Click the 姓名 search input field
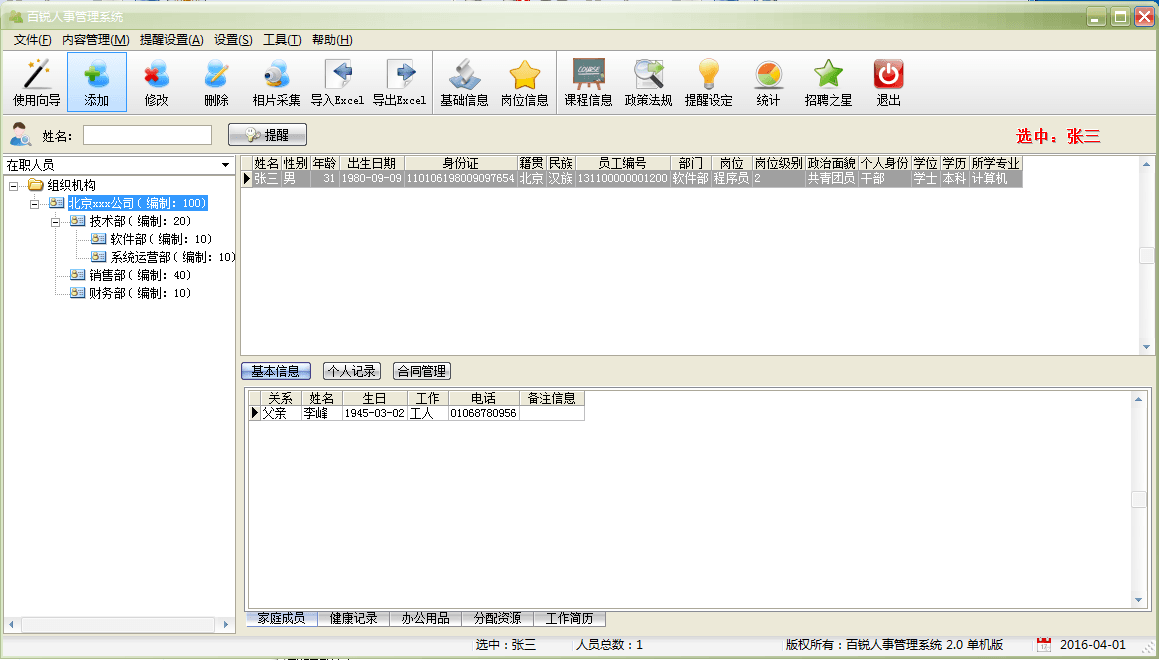 [147, 135]
